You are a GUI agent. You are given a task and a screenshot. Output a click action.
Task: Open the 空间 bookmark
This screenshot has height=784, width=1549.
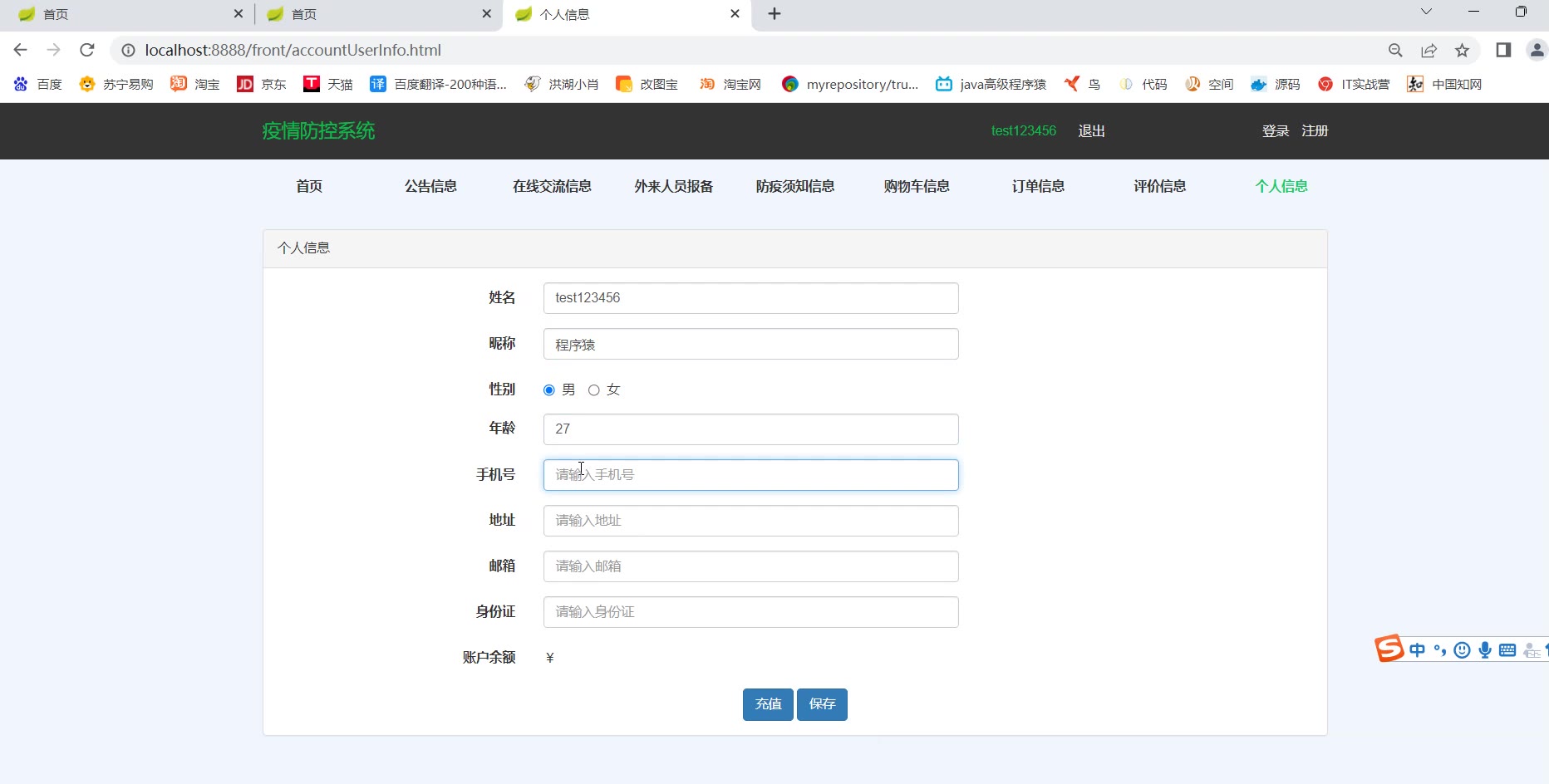point(1210,84)
